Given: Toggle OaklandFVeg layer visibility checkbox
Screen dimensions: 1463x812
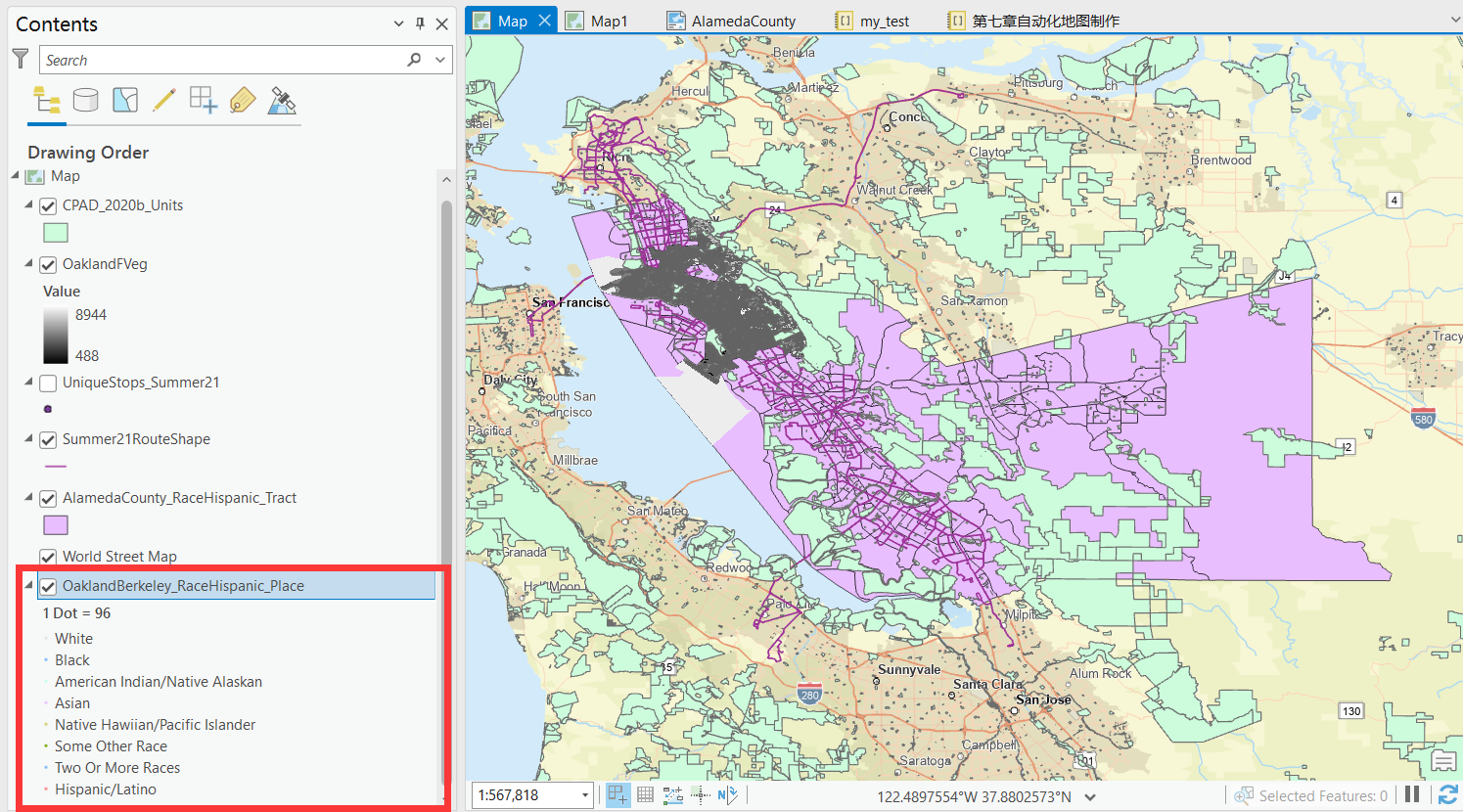Looking at the screenshot, I should (x=48, y=265).
